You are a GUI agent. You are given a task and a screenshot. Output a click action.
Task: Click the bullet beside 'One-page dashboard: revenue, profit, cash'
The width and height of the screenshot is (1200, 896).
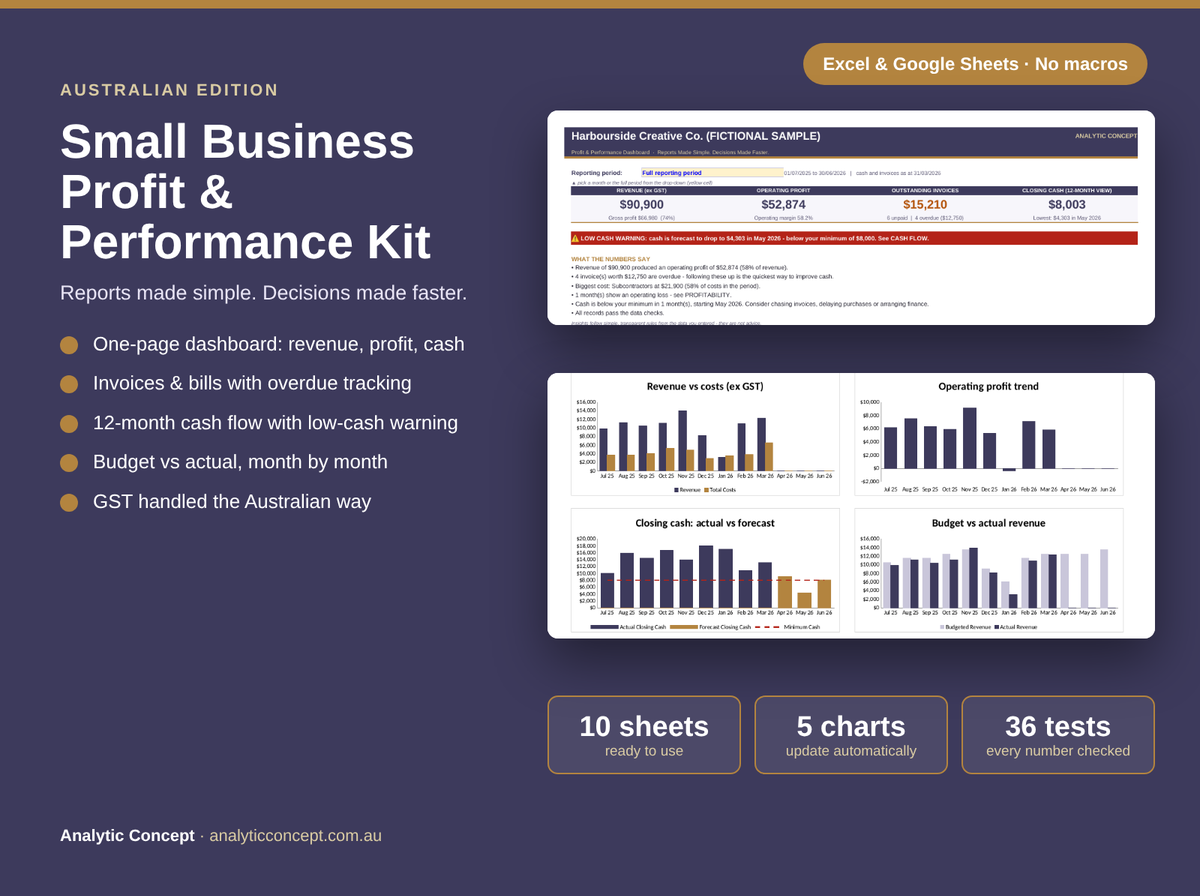click(x=69, y=345)
